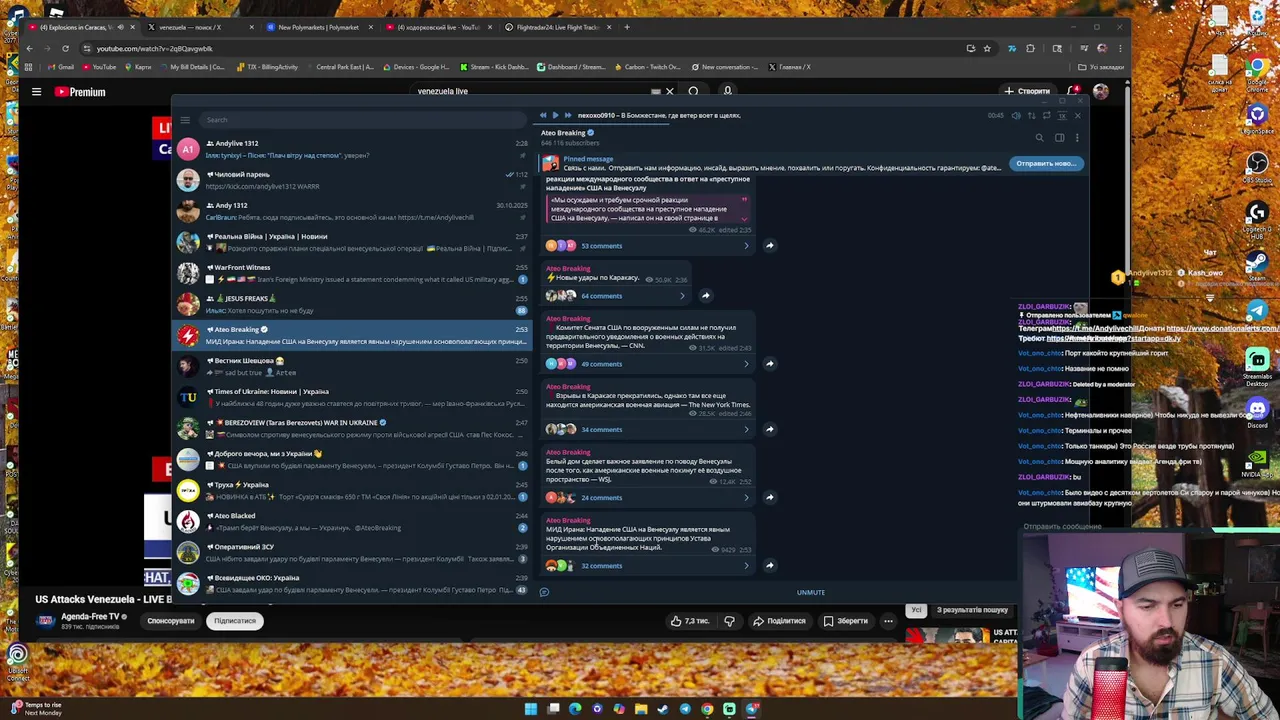
Task: Adjust Telegram audio player volume icon
Action: click(1016, 115)
